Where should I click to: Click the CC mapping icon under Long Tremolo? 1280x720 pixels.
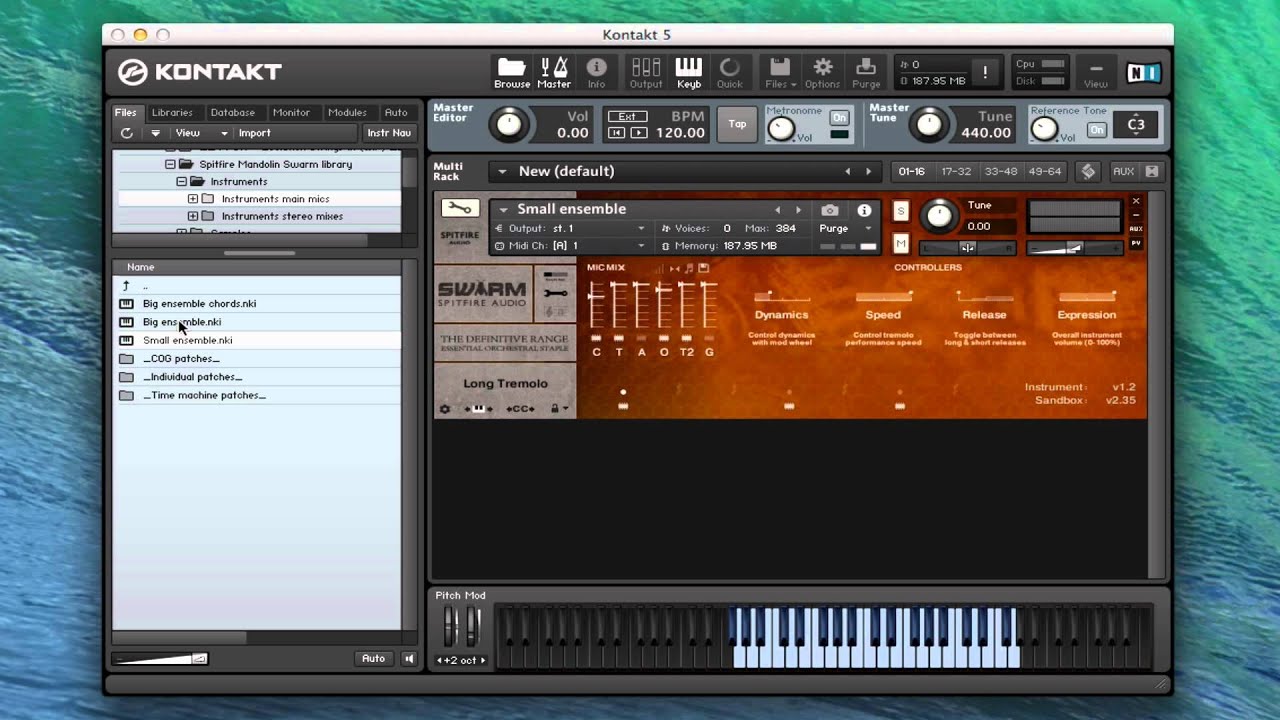[x=520, y=409]
